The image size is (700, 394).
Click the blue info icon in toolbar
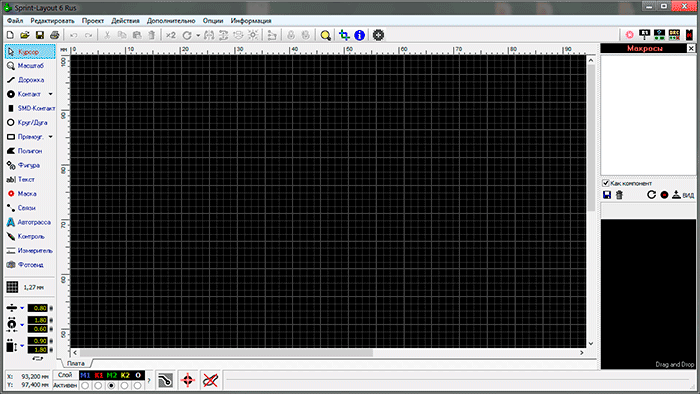359,35
